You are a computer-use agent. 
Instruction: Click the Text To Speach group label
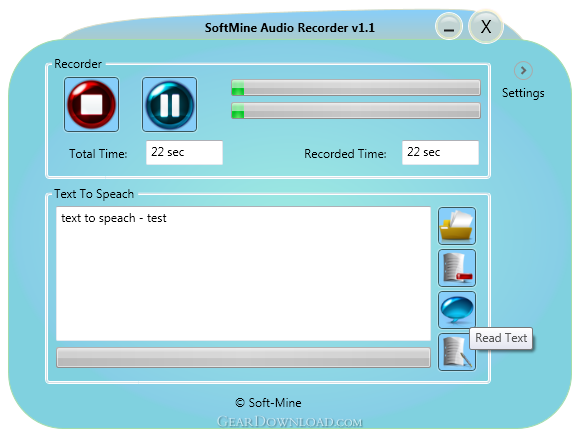point(94,194)
